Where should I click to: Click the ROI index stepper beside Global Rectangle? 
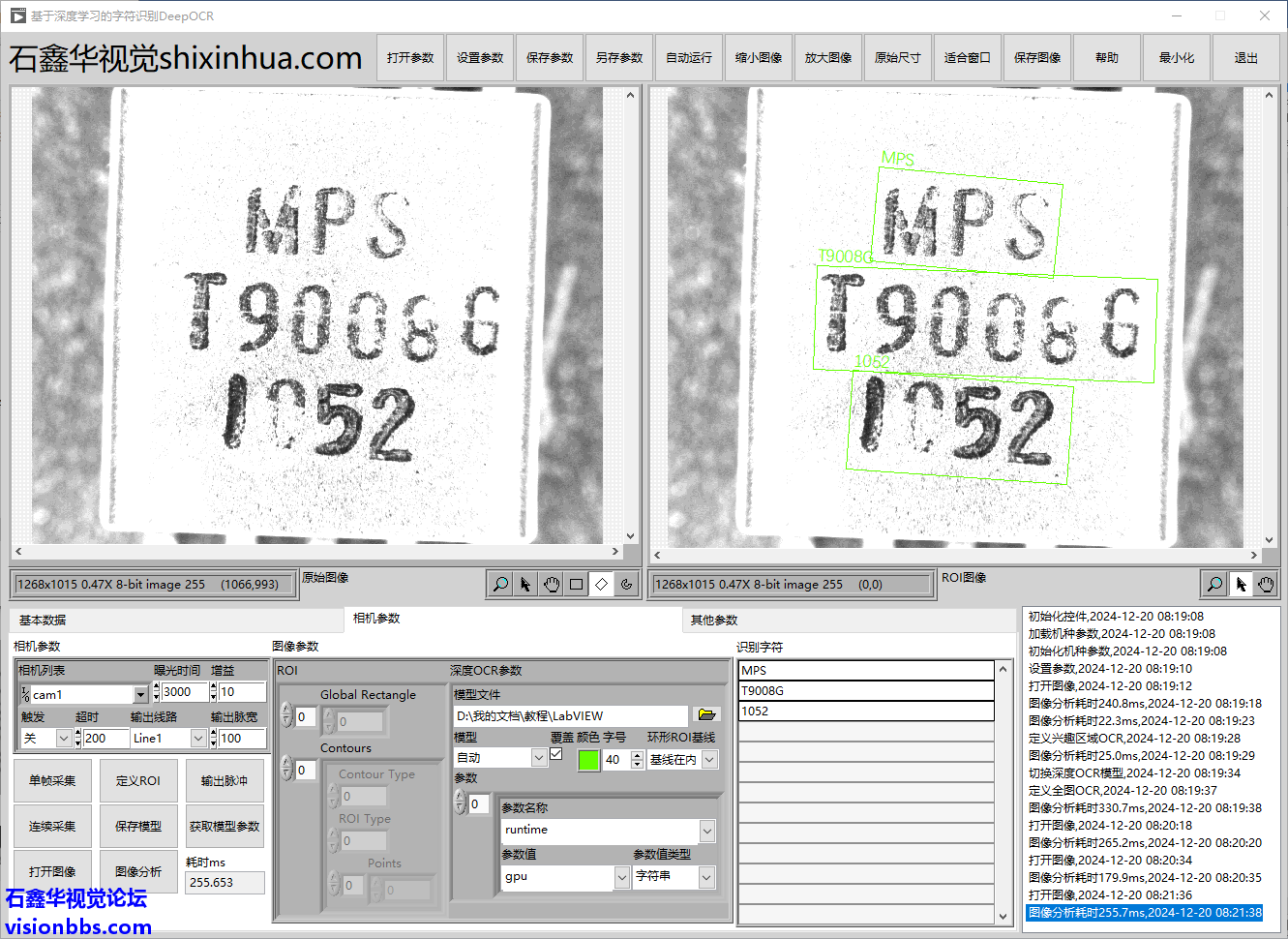coord(286,715)
